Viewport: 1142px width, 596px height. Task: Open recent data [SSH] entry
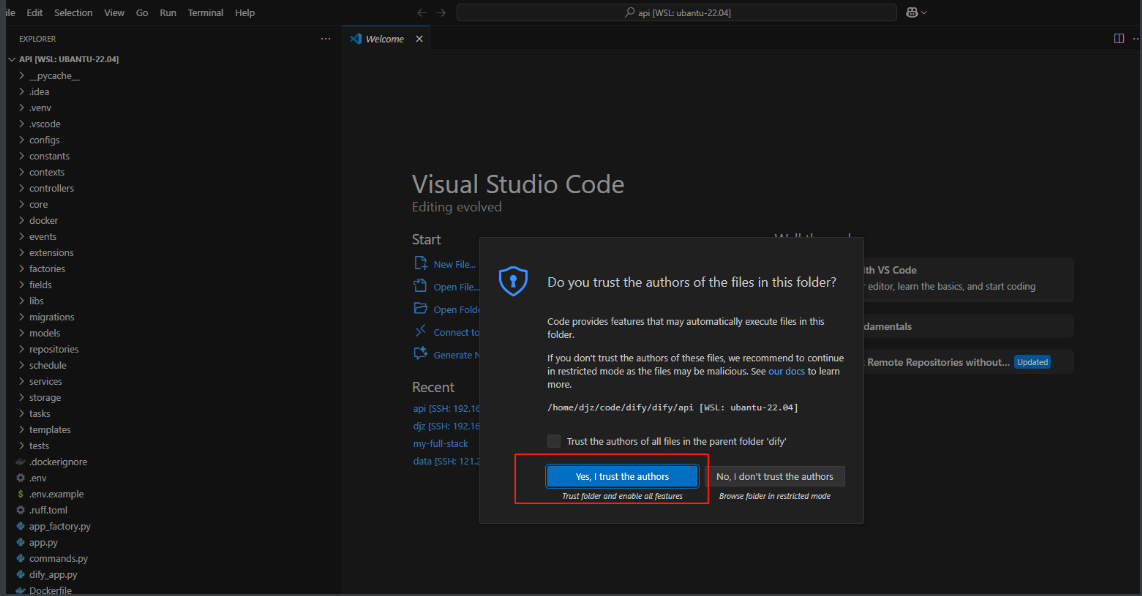click(x=446, y=461)
